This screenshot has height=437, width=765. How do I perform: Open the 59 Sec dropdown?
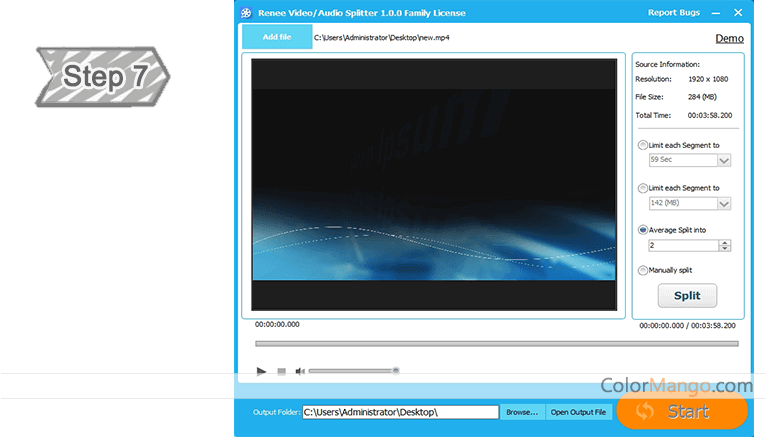click(724, 160)
